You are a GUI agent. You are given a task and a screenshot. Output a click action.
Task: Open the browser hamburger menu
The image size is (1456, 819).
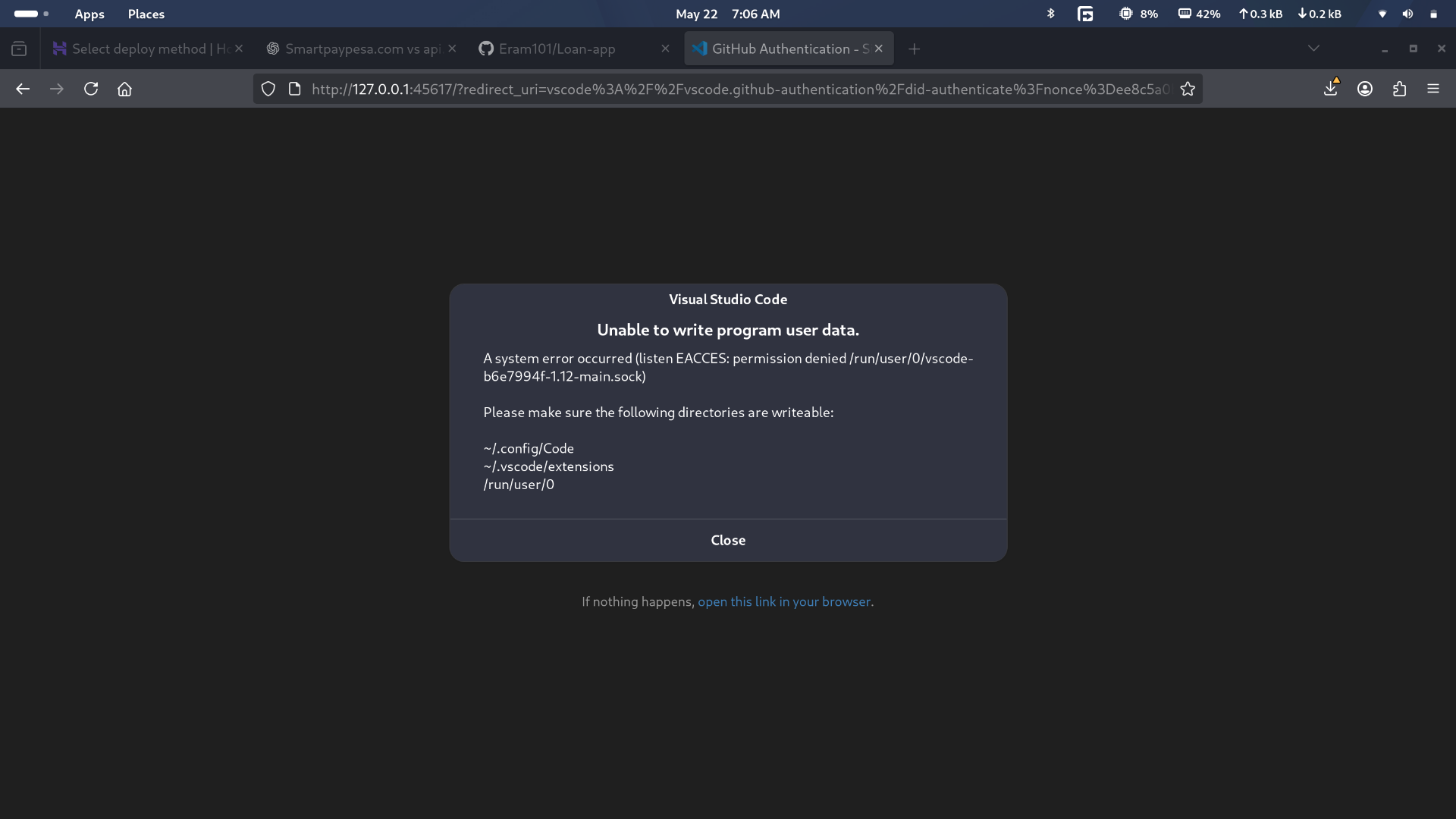pyautogui.click(x=1433, y=89)
